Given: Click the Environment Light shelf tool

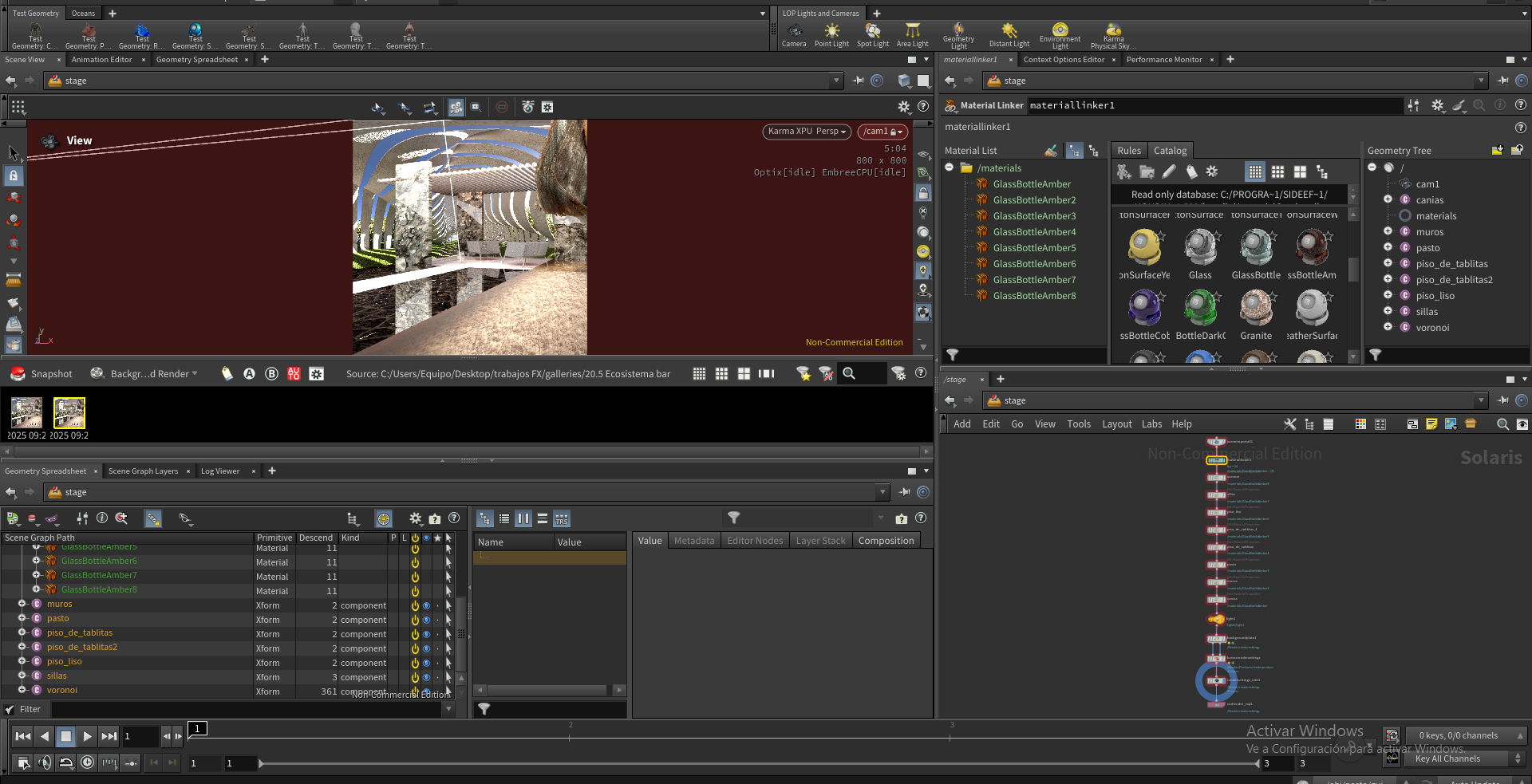Looking at the screenshot, I should coord(1060,36).
